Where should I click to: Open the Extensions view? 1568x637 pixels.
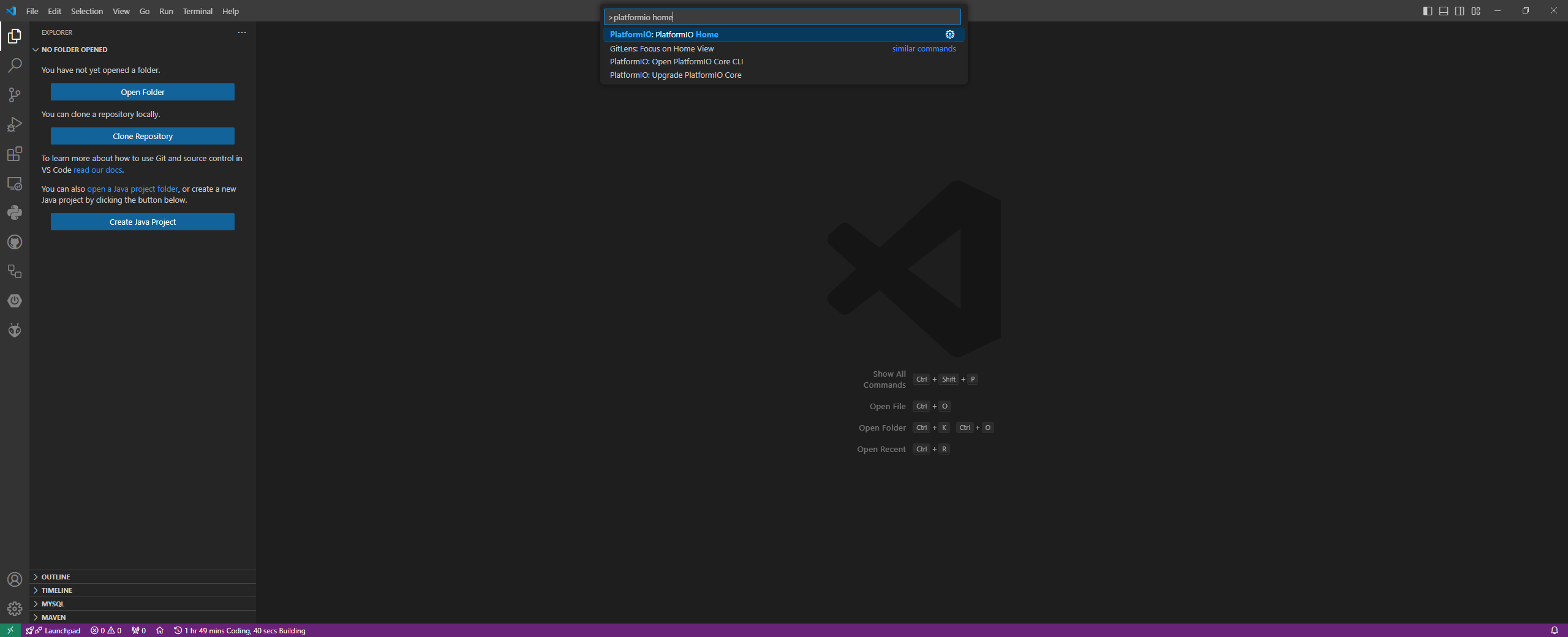point(15,154)
